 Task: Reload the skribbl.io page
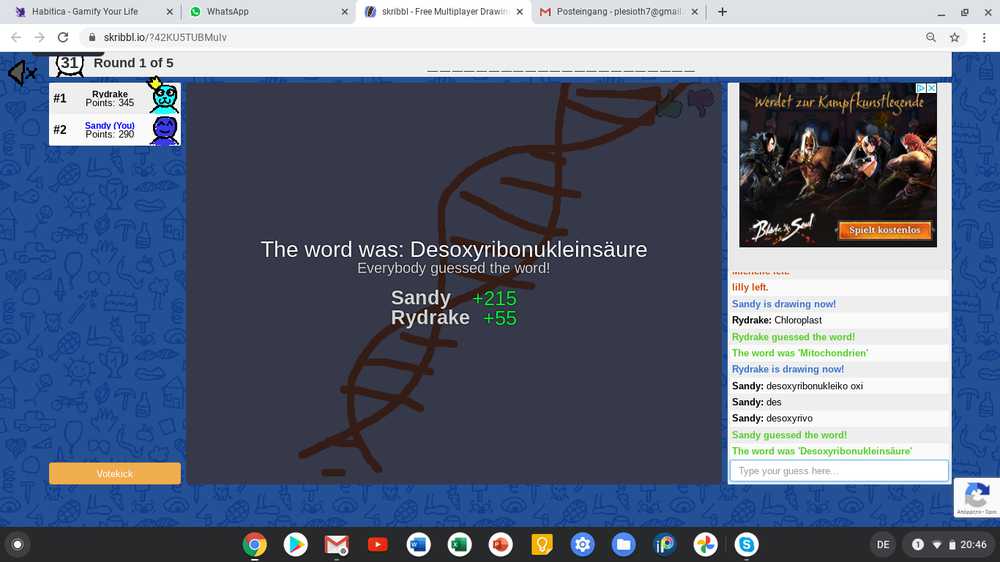(63, 37)
